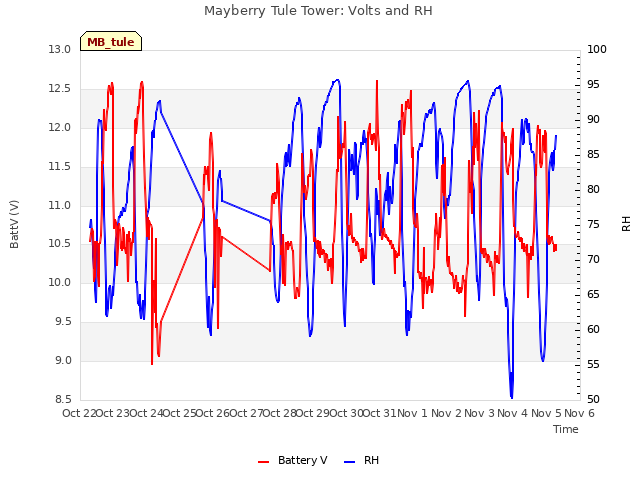Click the 95 right axis tick
The image size is (640, 480).
tap(593, 84)
